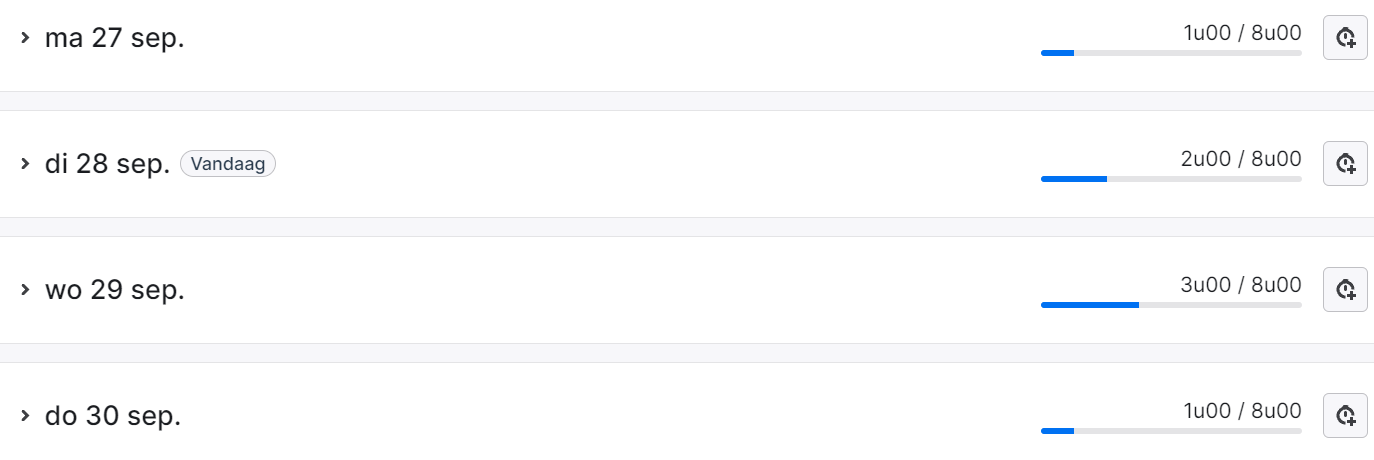Select the do 30 sep. day label
The height and width of the screenshot is (460, 1374).
113,415
